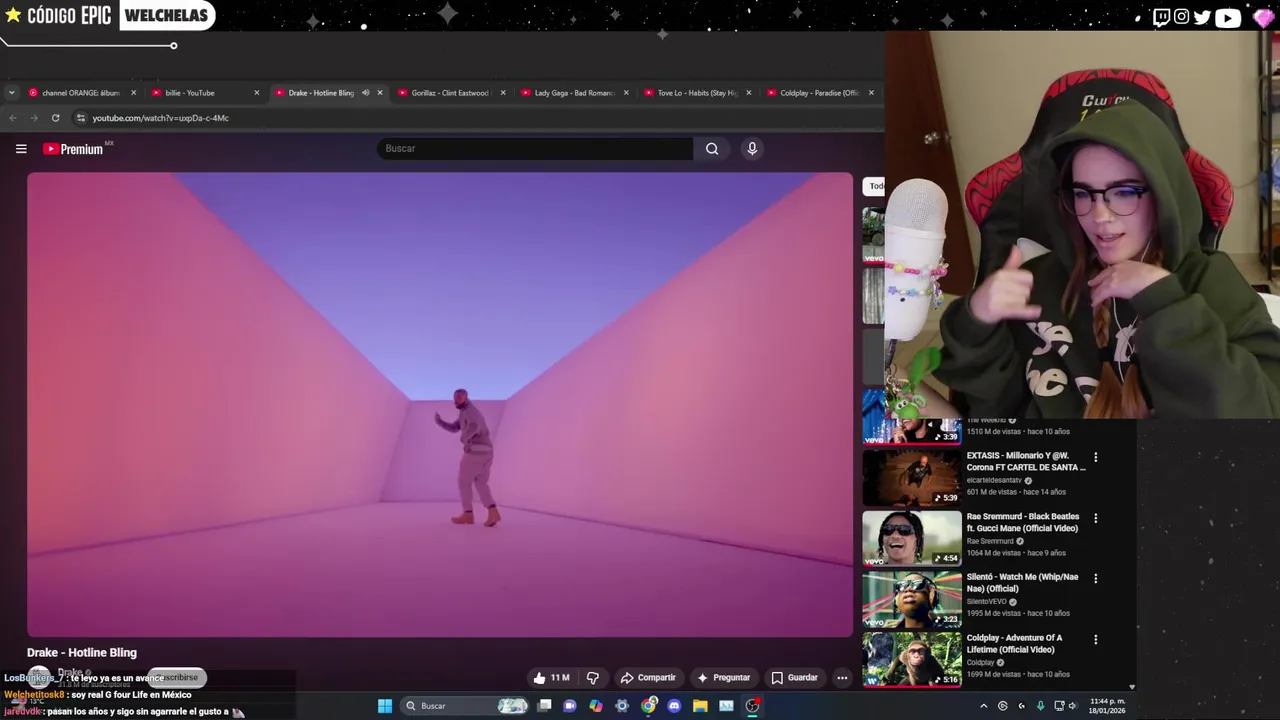Go forward with the browser forward arrow

33,118
